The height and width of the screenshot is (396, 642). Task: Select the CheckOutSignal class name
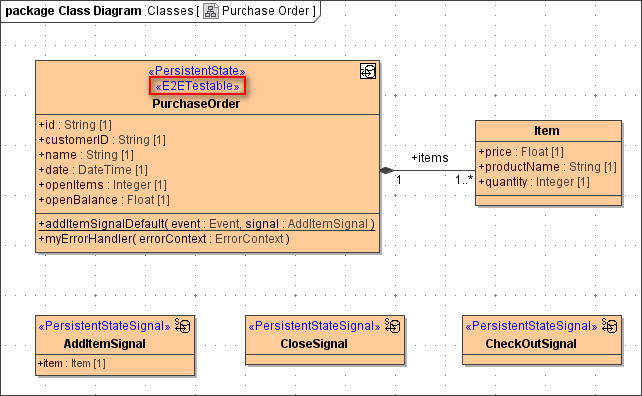click(x=531, y=344)
